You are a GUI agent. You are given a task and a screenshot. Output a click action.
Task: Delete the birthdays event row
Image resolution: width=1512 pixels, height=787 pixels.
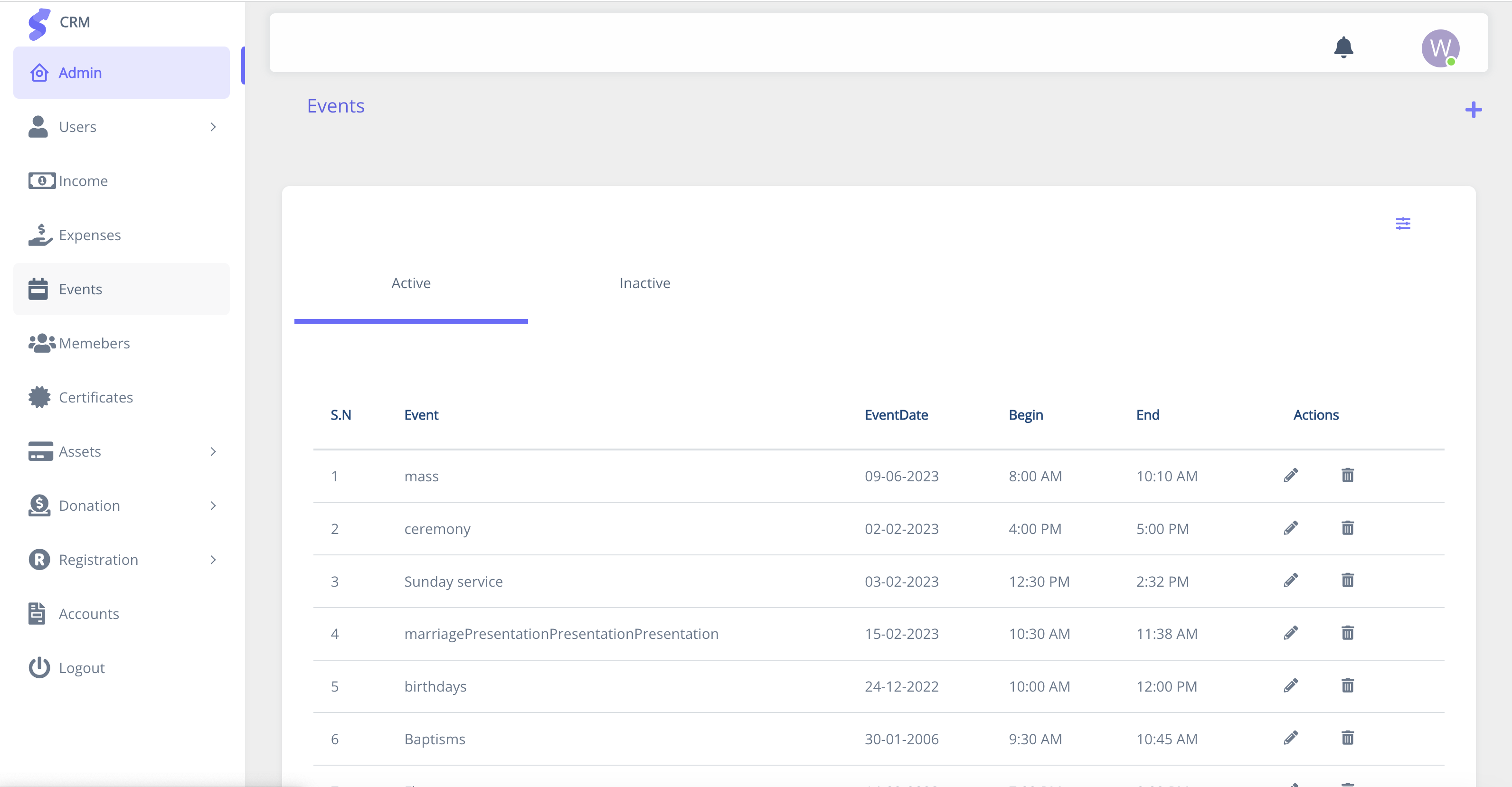click(x=1347, y=685)
